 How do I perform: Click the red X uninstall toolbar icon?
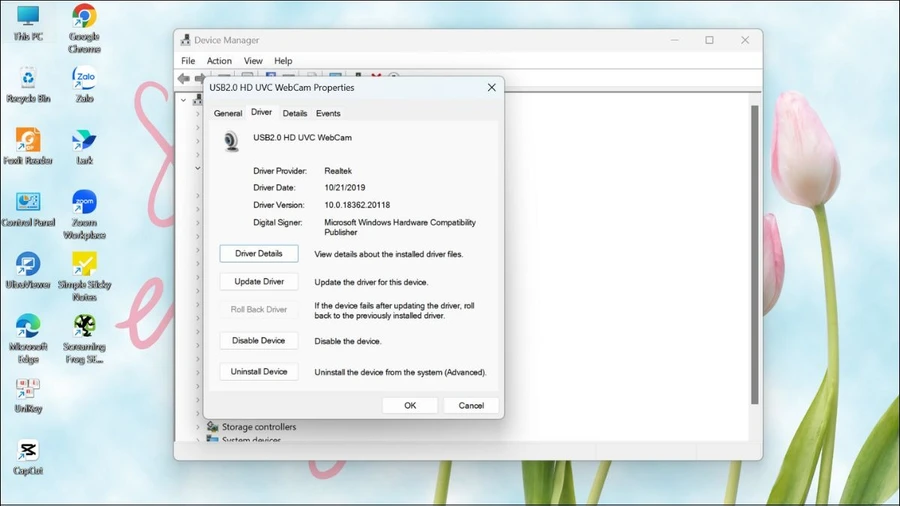click(376, 76)
